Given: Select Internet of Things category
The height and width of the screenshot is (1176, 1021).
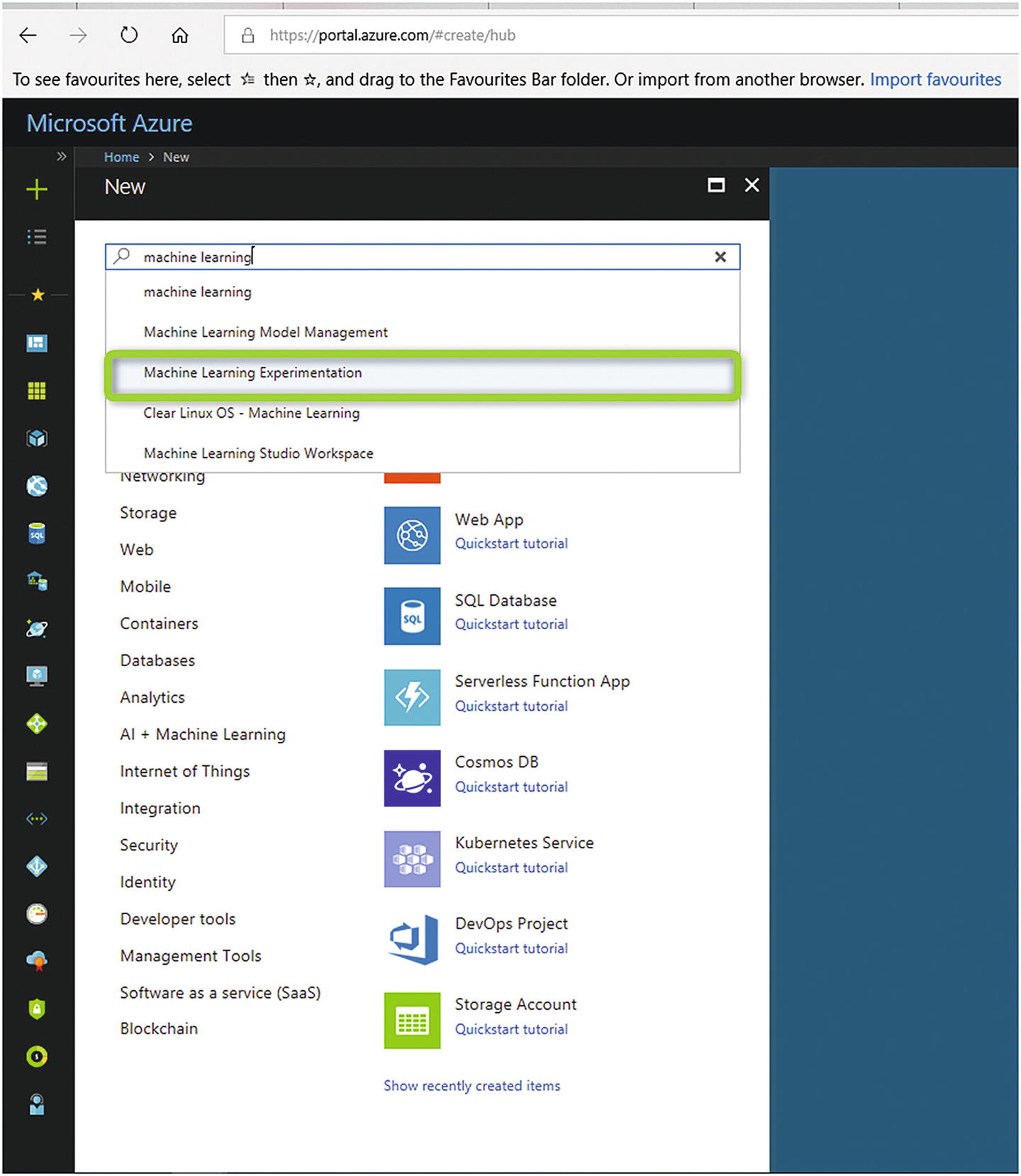Looking at the screenshot, I should pos(185,772).
